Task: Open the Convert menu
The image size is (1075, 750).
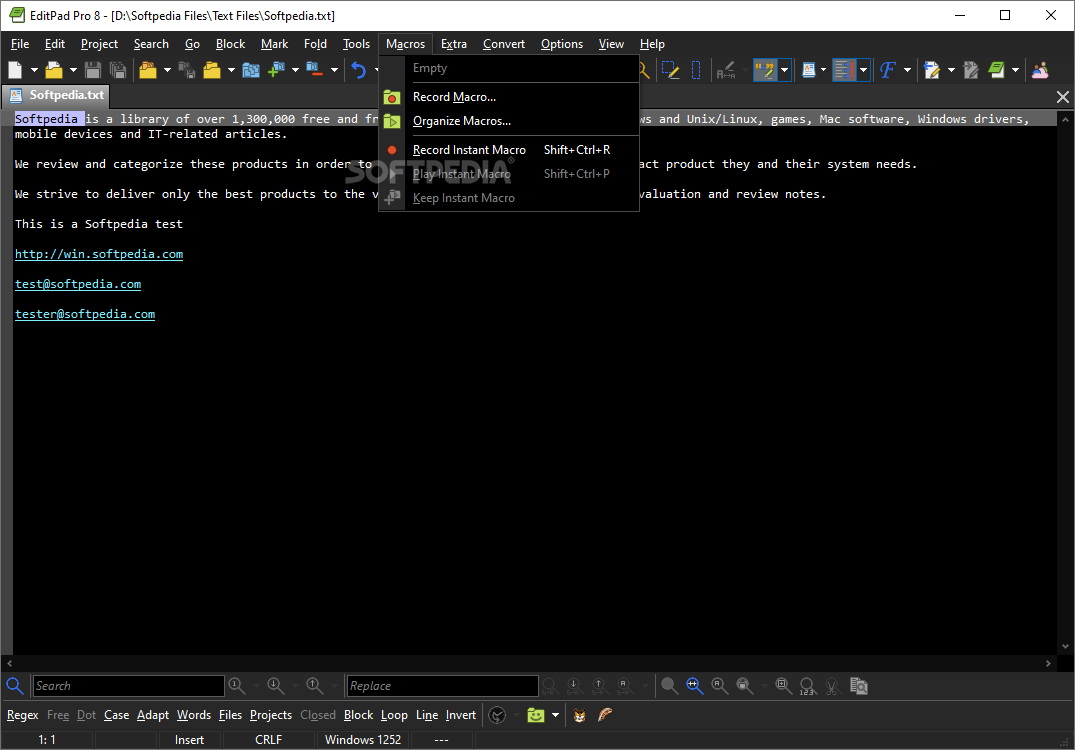Action: point(503,44)
